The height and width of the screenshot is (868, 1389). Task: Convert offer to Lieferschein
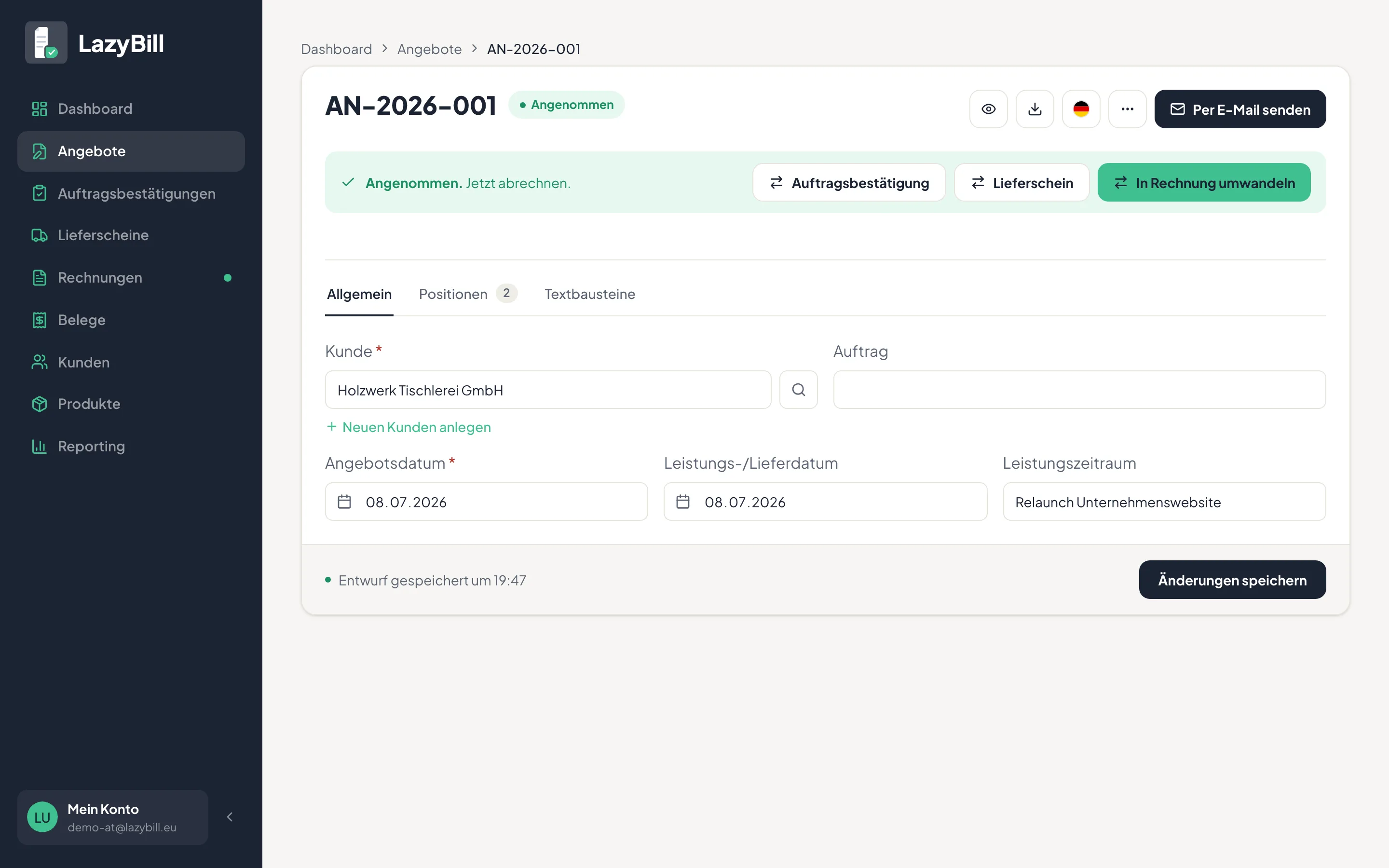[1021, 183]
